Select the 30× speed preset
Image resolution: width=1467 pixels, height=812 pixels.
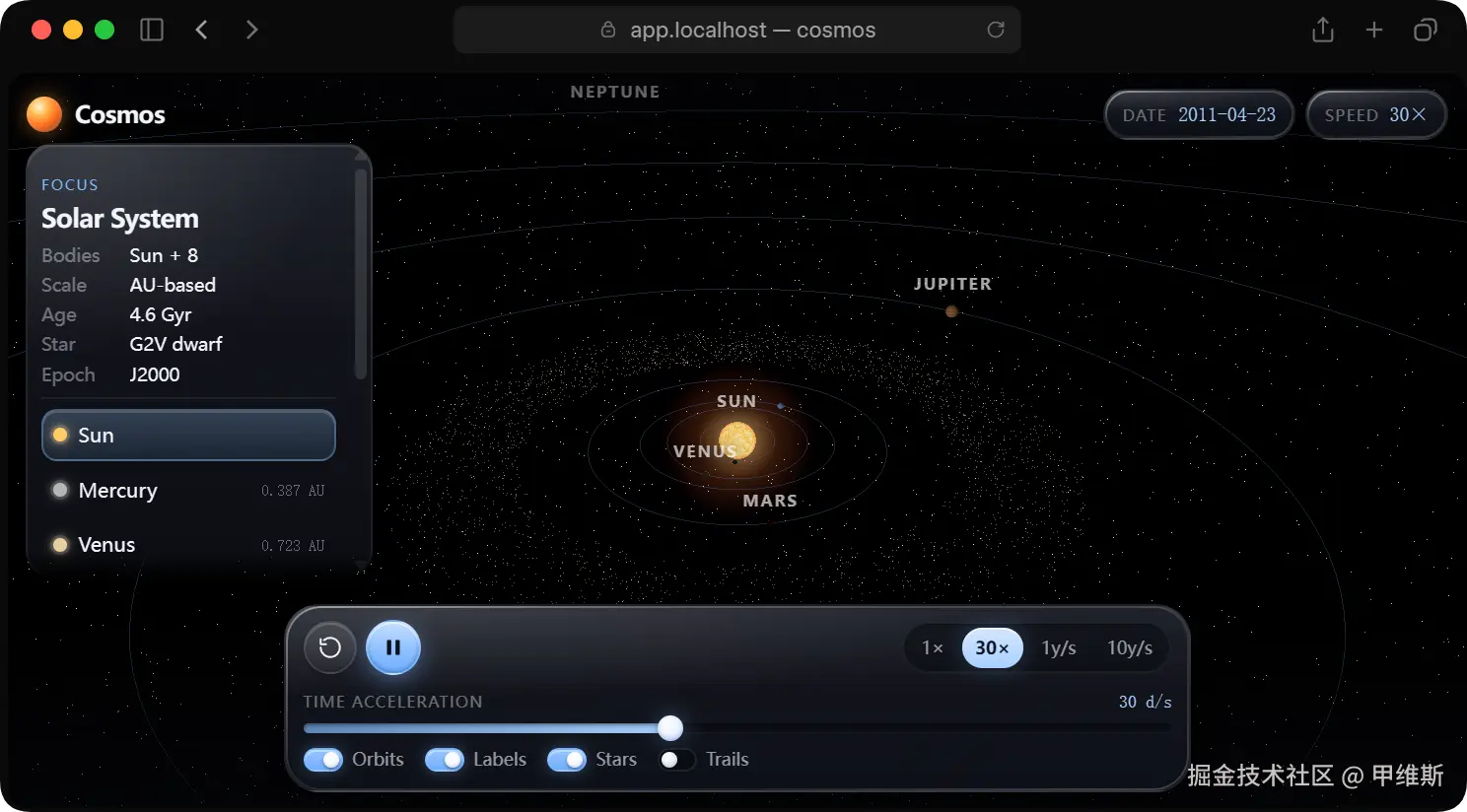click(993, 647)
